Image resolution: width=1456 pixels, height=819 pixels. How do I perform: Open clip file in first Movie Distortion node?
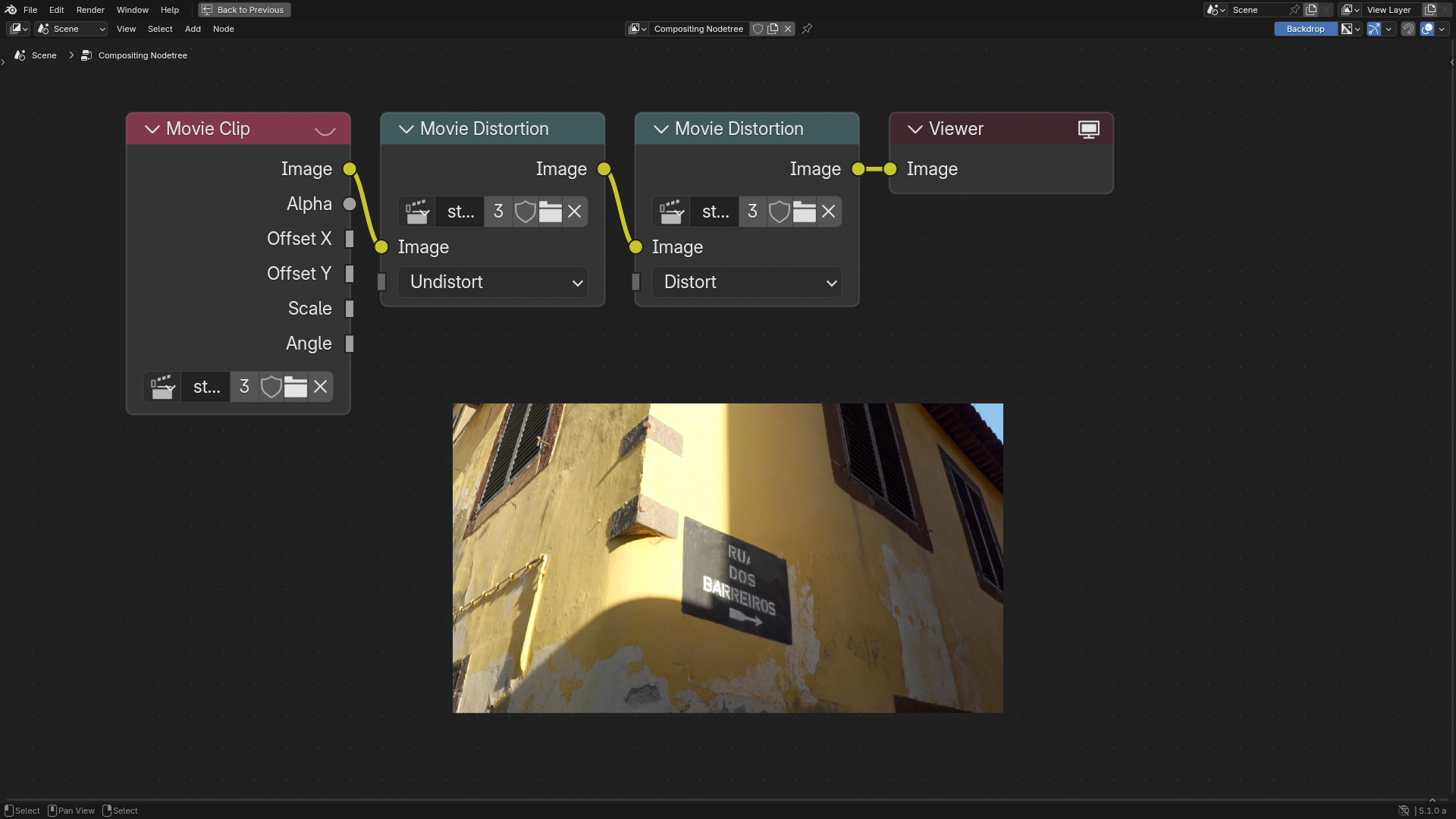(551, 212)
